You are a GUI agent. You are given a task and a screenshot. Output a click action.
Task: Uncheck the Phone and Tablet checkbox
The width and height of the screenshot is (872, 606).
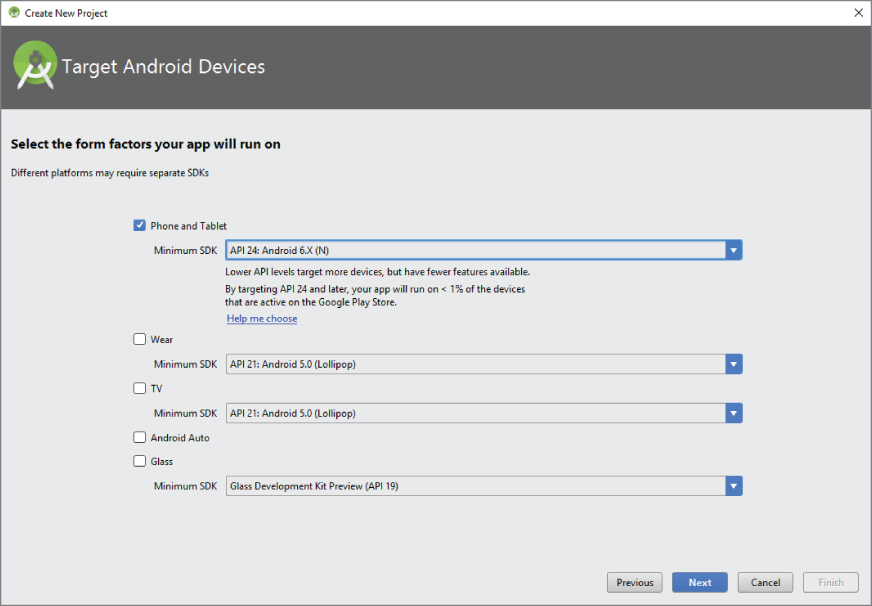[140, 226]
